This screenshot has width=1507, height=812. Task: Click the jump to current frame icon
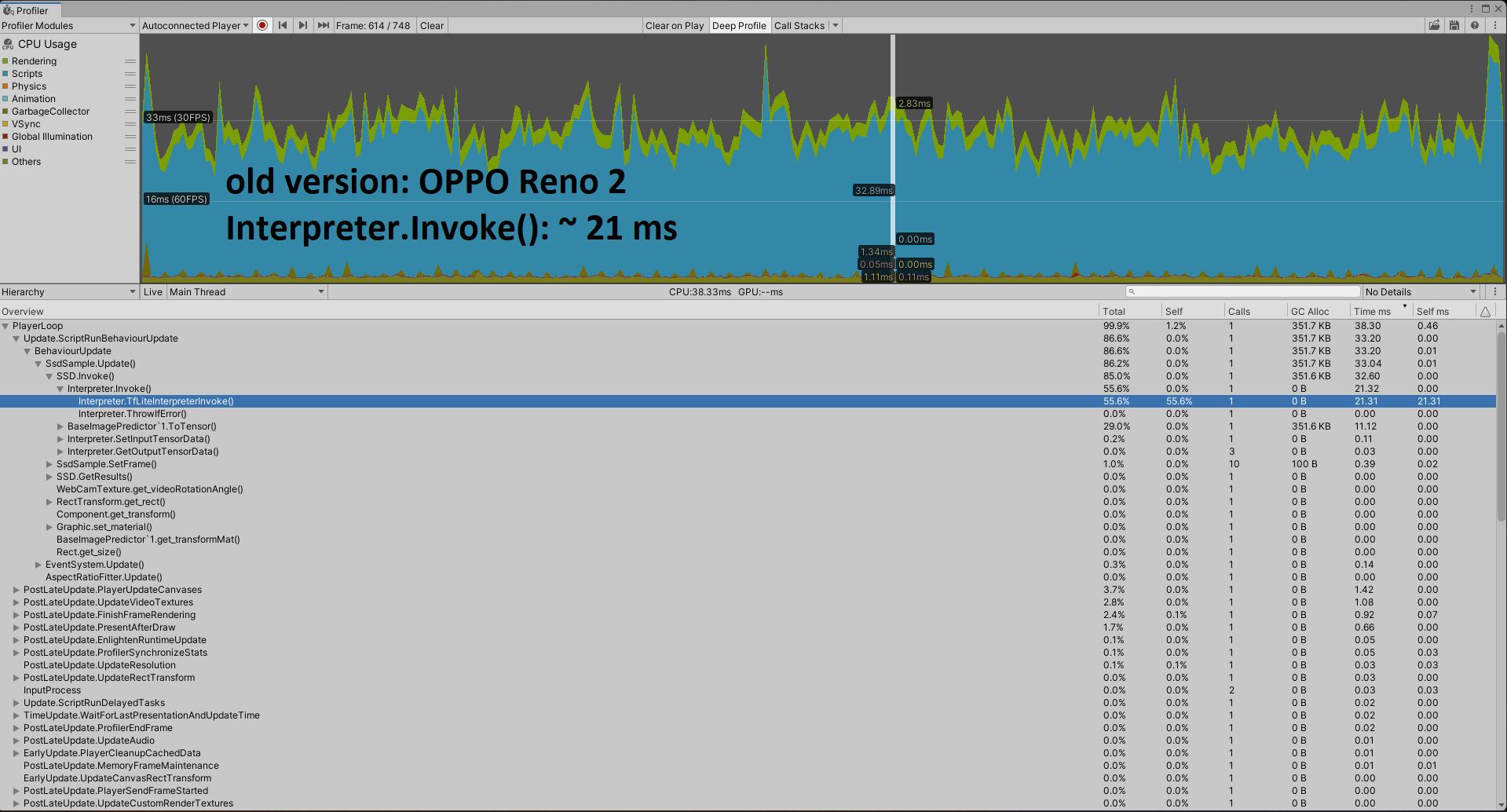pos(324,24)
